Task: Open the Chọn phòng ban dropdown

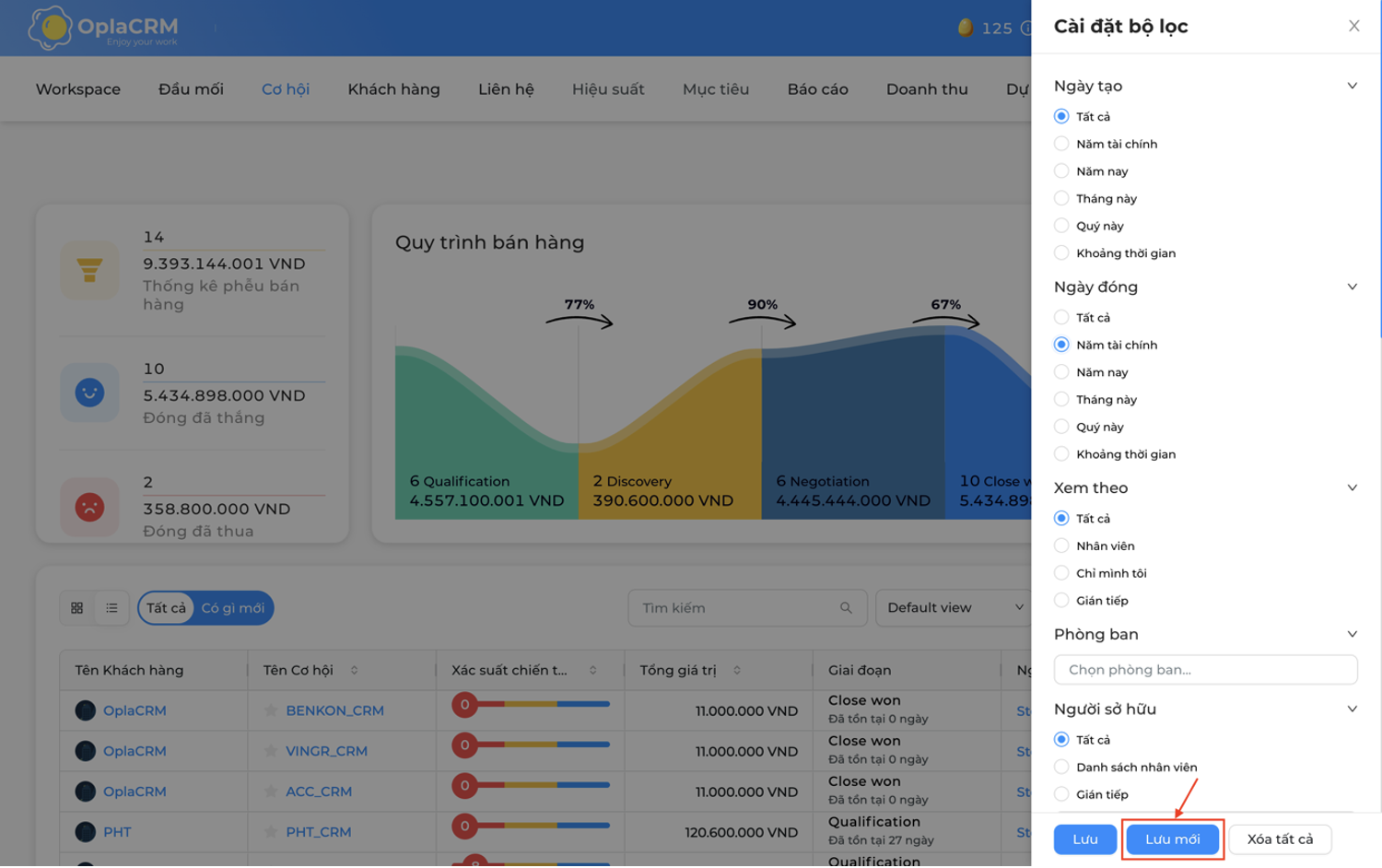Action: tap(1205, 670)
